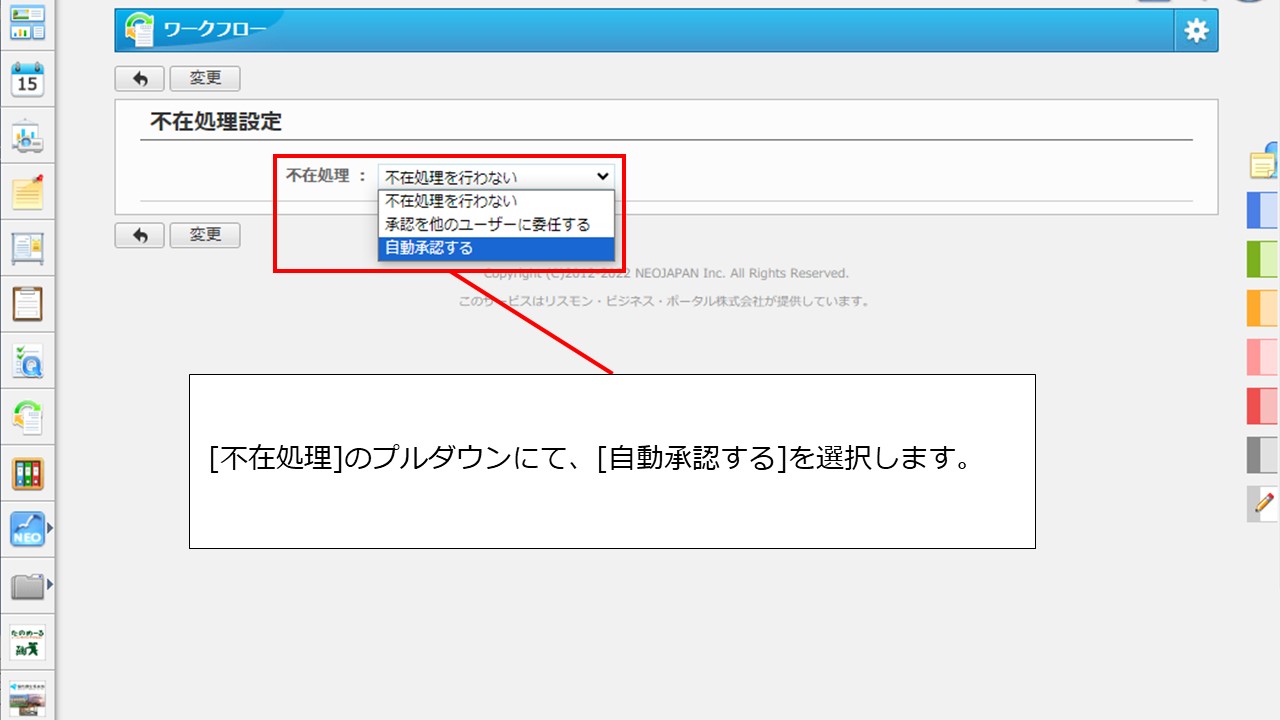Image resolution: width=1280 pixels, height=720 pixels.
Task: Open the brown clipboard icon in sidebar
Action: click(27, 303)
